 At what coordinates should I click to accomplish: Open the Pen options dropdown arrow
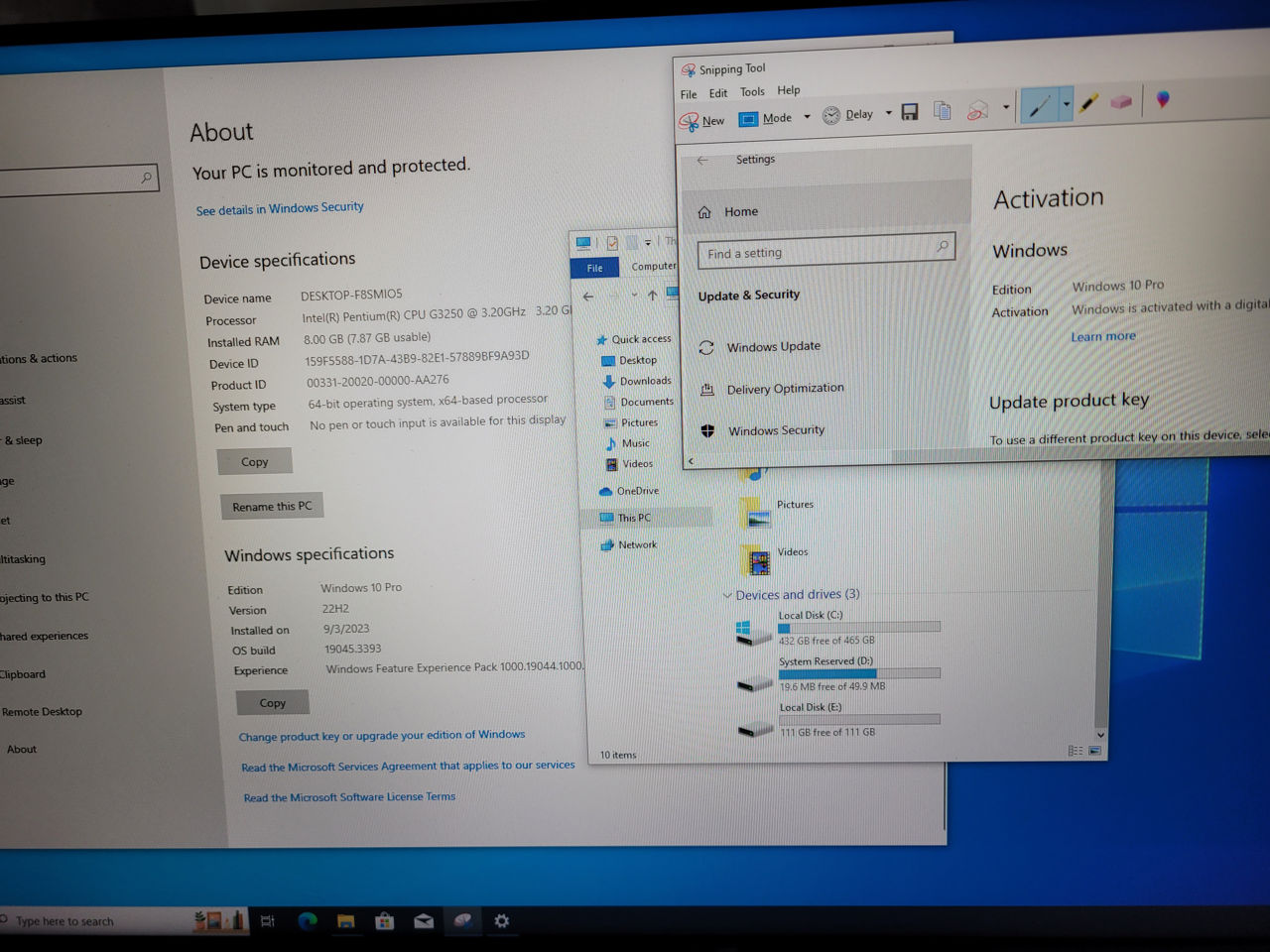[x=1066, y=103]
